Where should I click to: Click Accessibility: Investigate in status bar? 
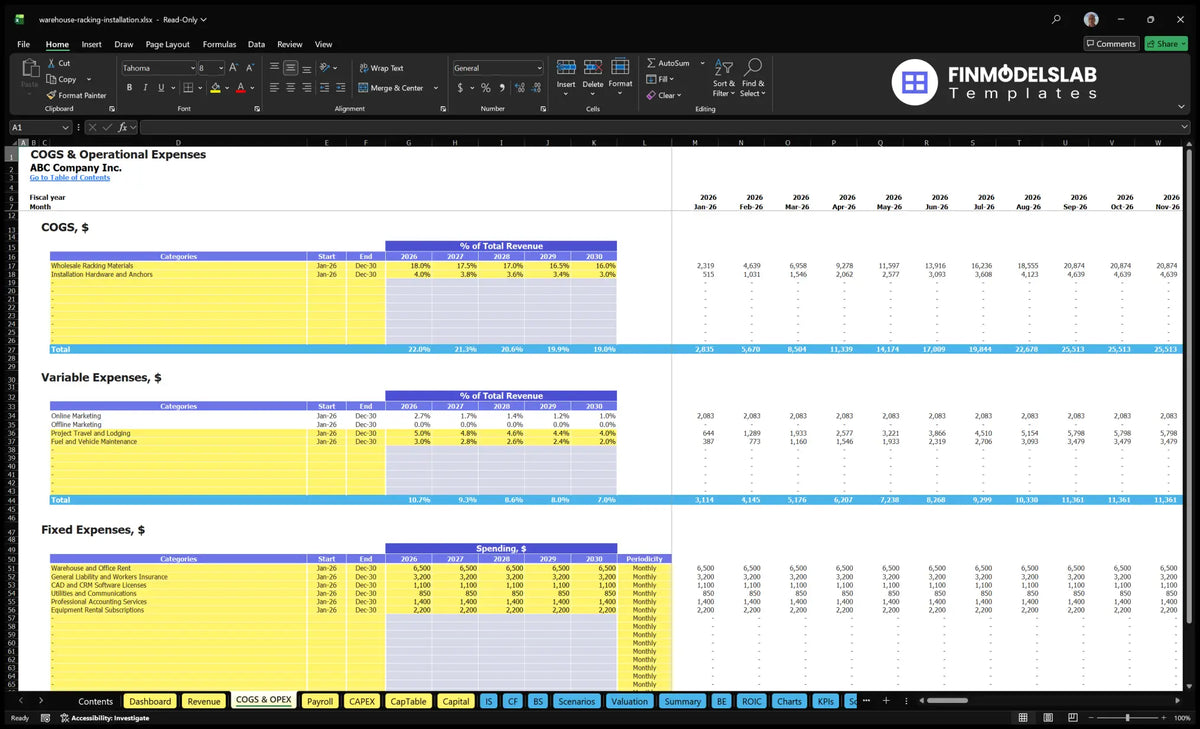(x=104, y=718)
